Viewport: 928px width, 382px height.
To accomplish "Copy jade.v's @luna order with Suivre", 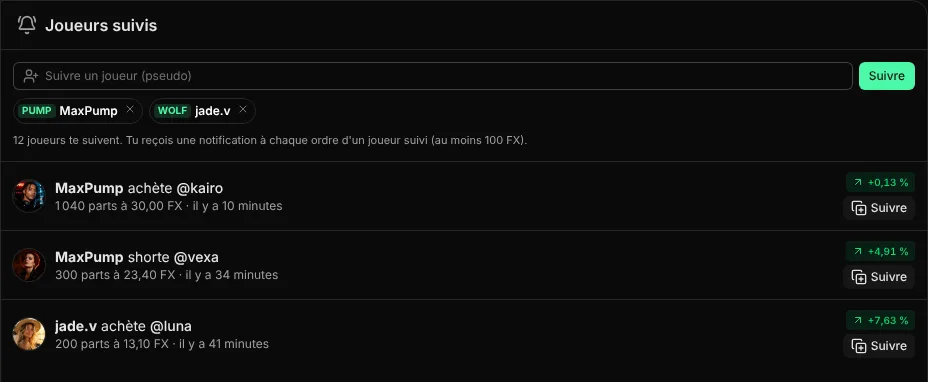I will click(879, 346).
